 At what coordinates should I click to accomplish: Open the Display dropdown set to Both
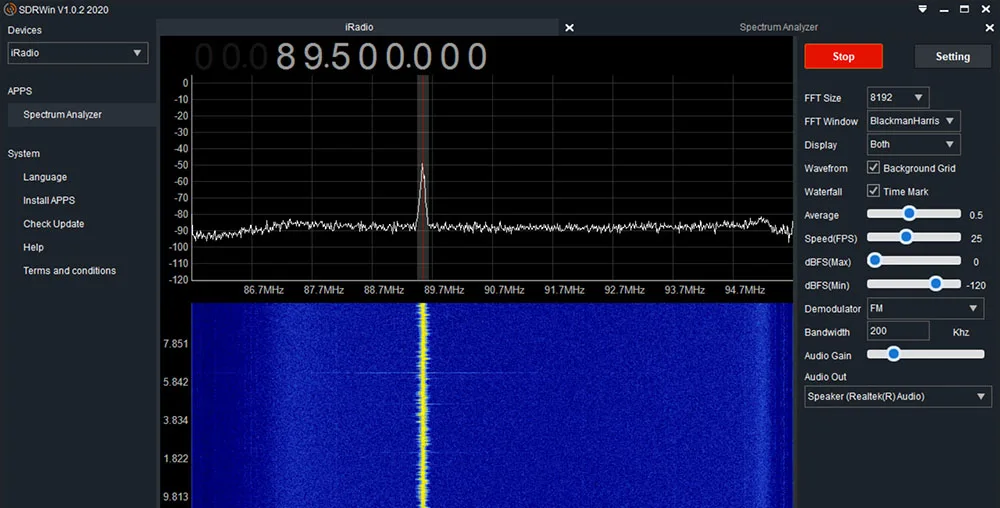[x=913, y=144]
